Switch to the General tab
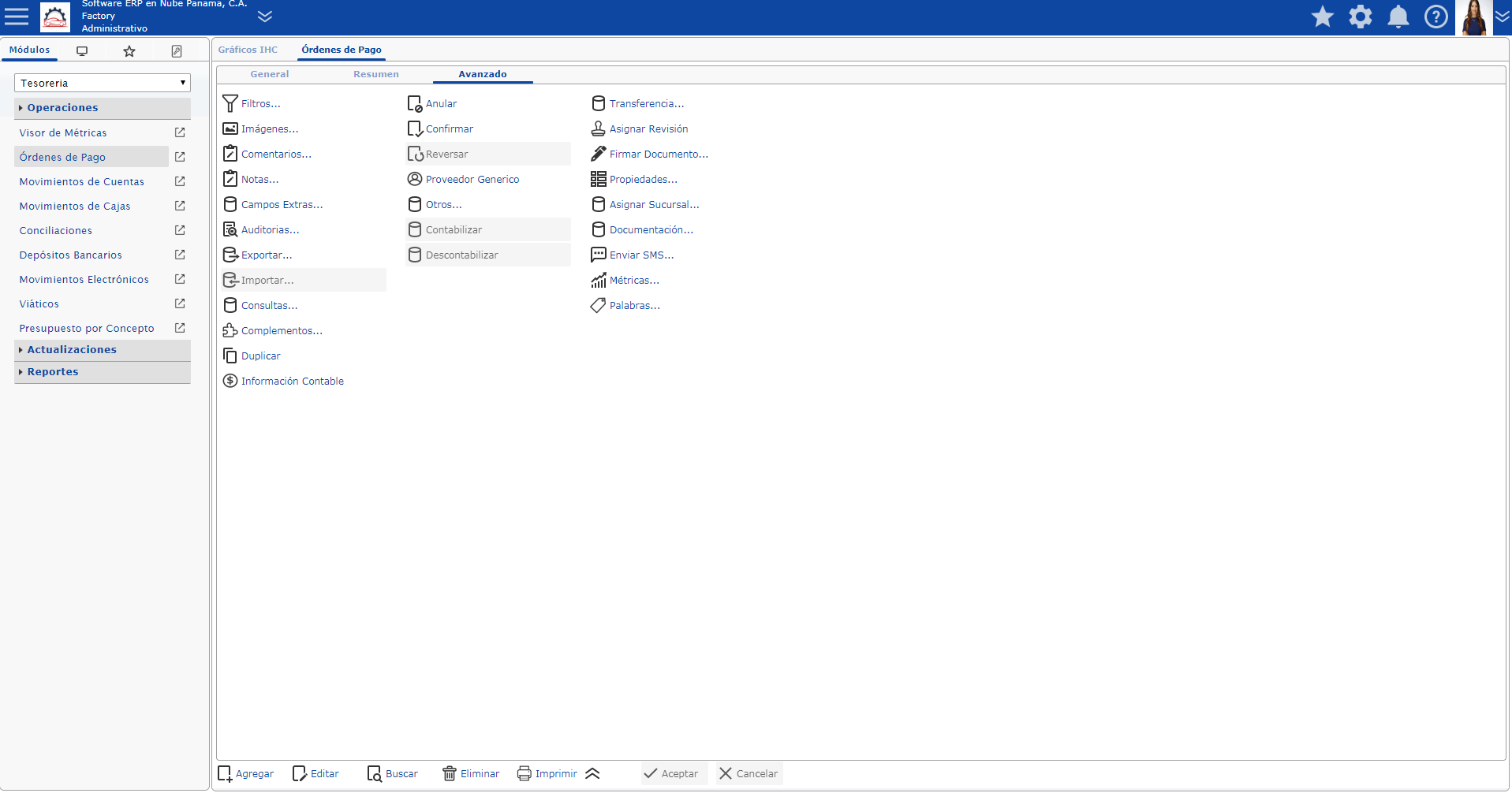Screen dimensions: 1512x793 (x=270, y=74)
